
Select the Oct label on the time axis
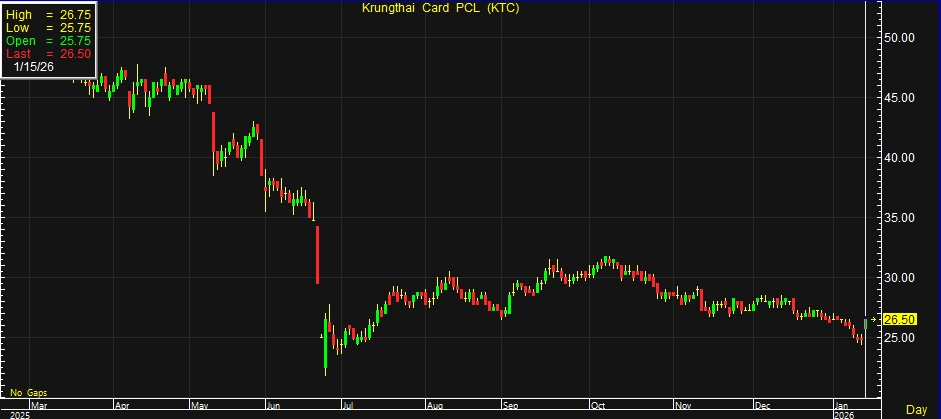(598, 406)
